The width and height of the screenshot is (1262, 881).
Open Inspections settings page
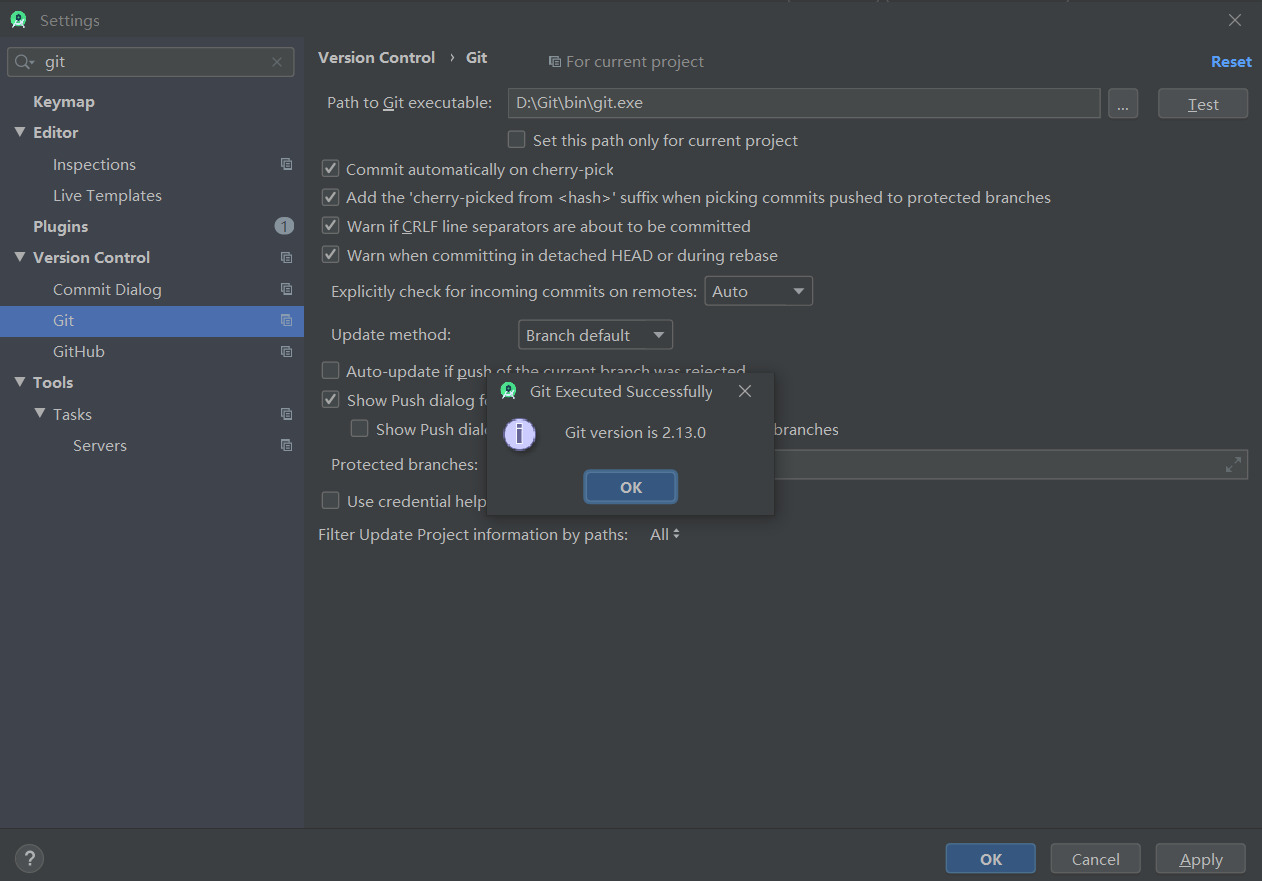[x=94, y=165]
